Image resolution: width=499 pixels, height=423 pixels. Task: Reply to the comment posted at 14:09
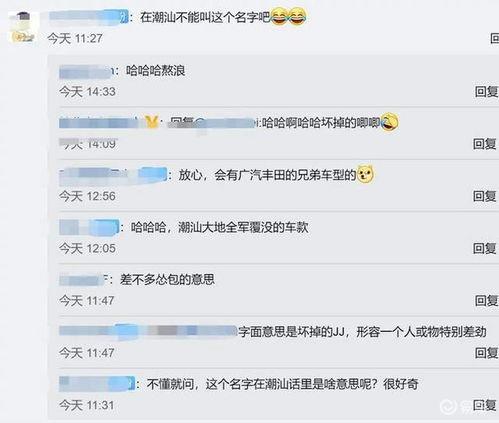pos(485,144)
